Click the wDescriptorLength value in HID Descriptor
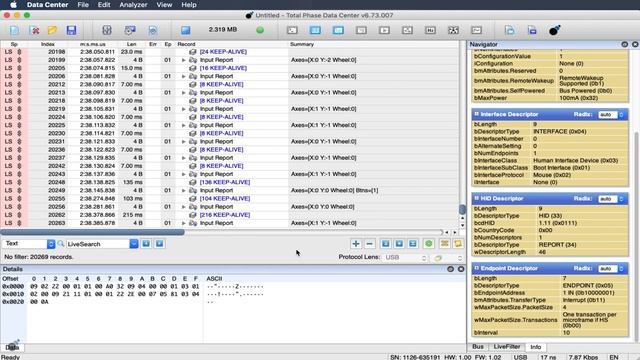This screenshot has width=640, height=360. (x=542, y=252)
